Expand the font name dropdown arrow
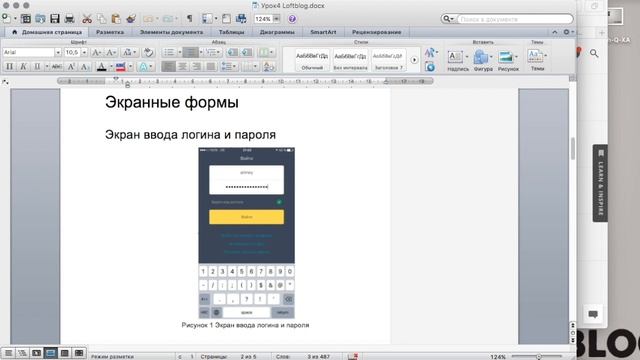640x360 pixels. (58, 52)
